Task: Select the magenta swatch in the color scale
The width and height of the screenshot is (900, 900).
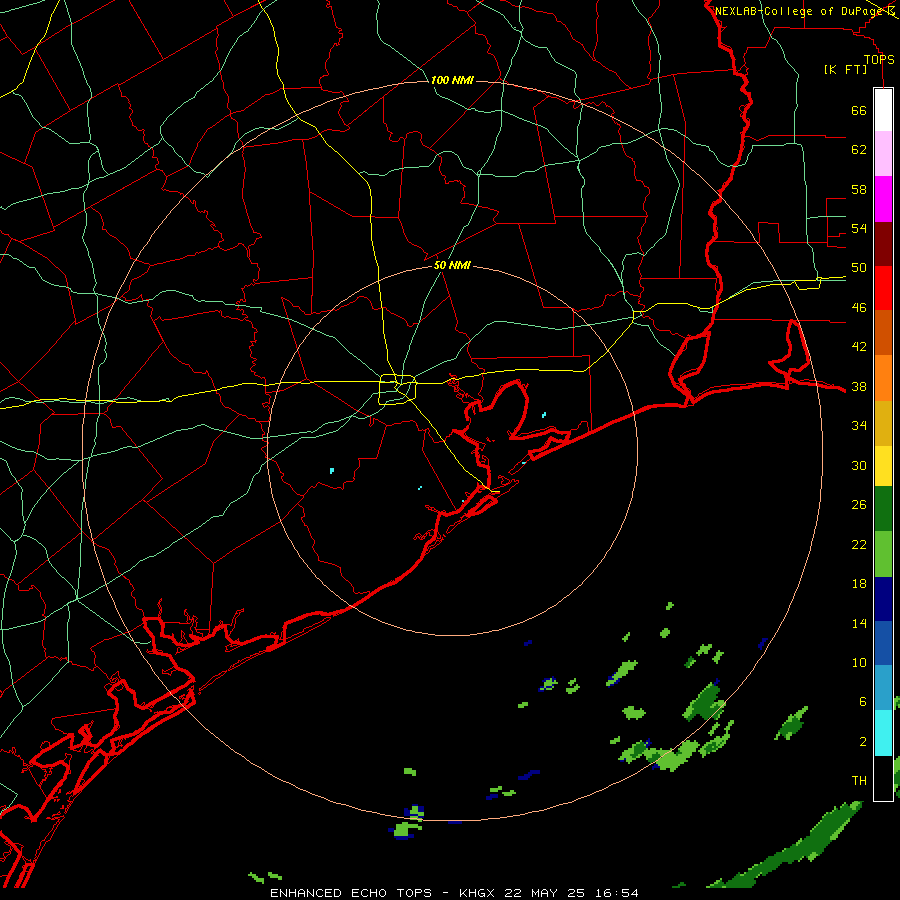Action: pos(883,199)
